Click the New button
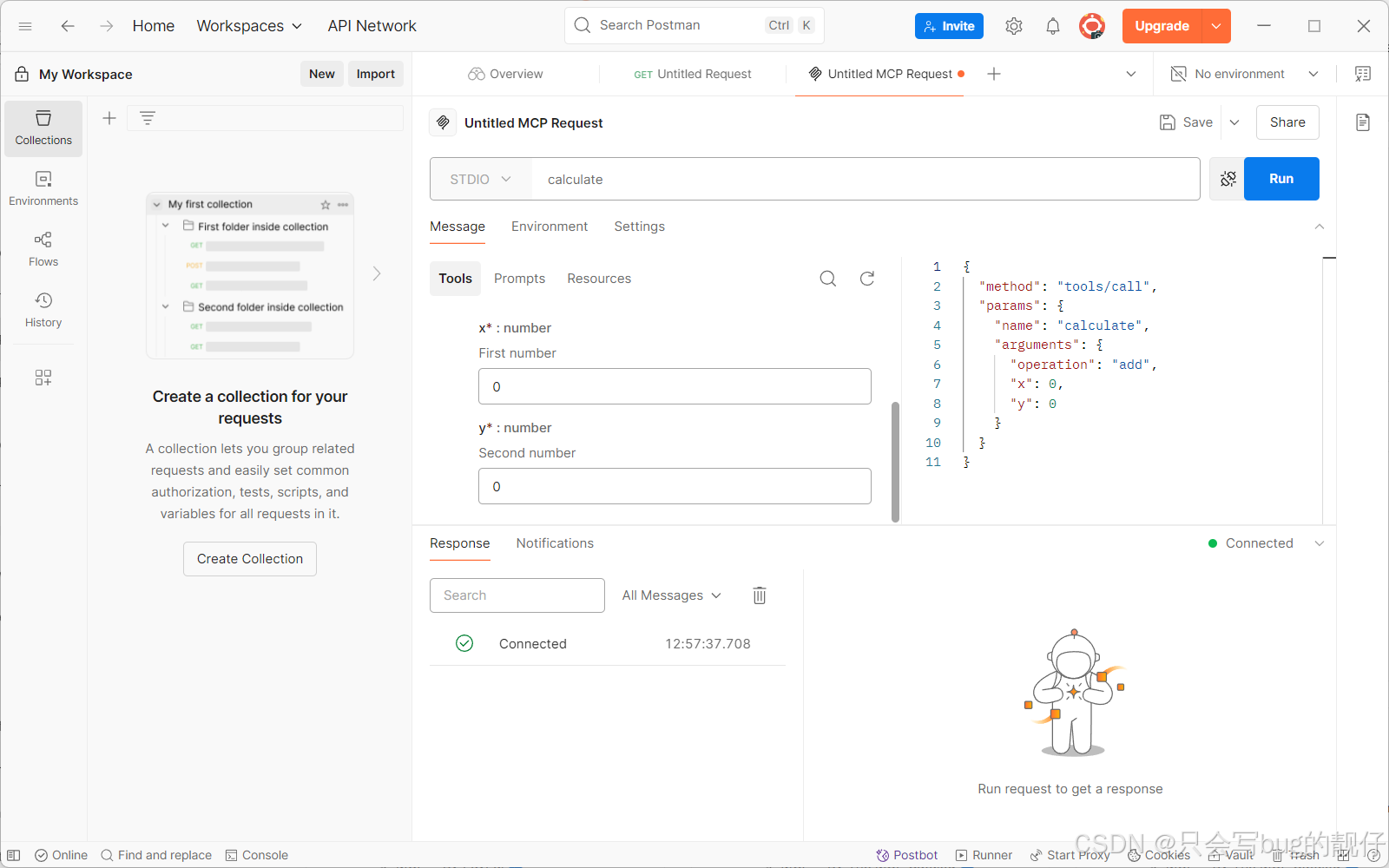 tap(322, 74)
